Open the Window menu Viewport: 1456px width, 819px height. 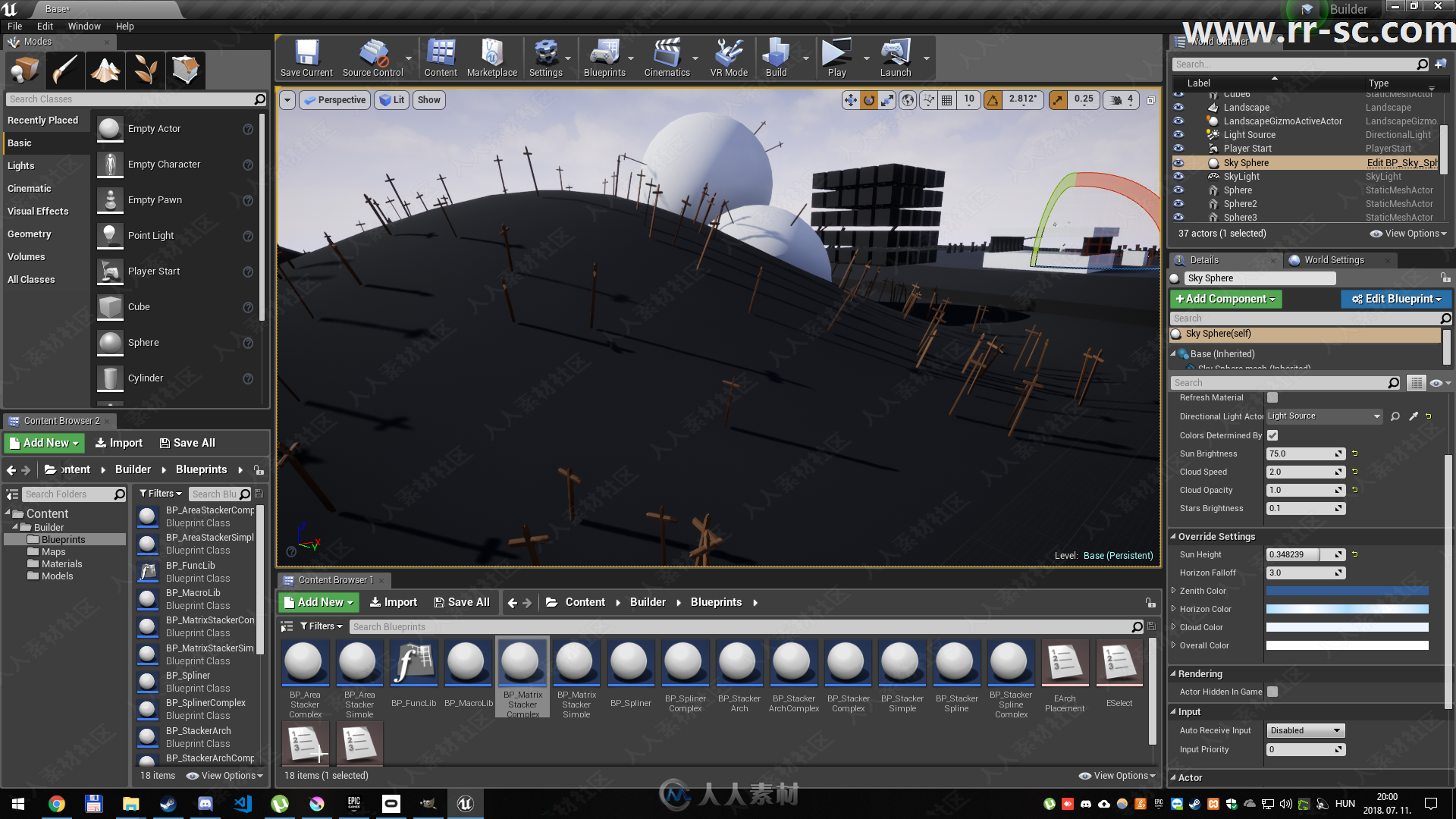(x=84, y=26)
